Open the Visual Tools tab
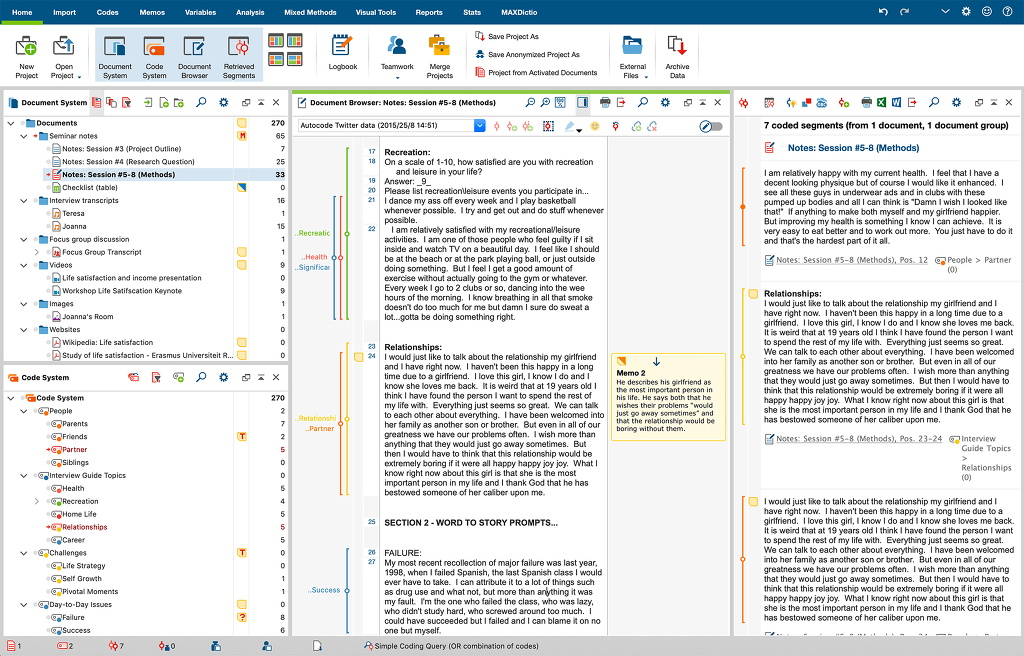 point(376,12)
